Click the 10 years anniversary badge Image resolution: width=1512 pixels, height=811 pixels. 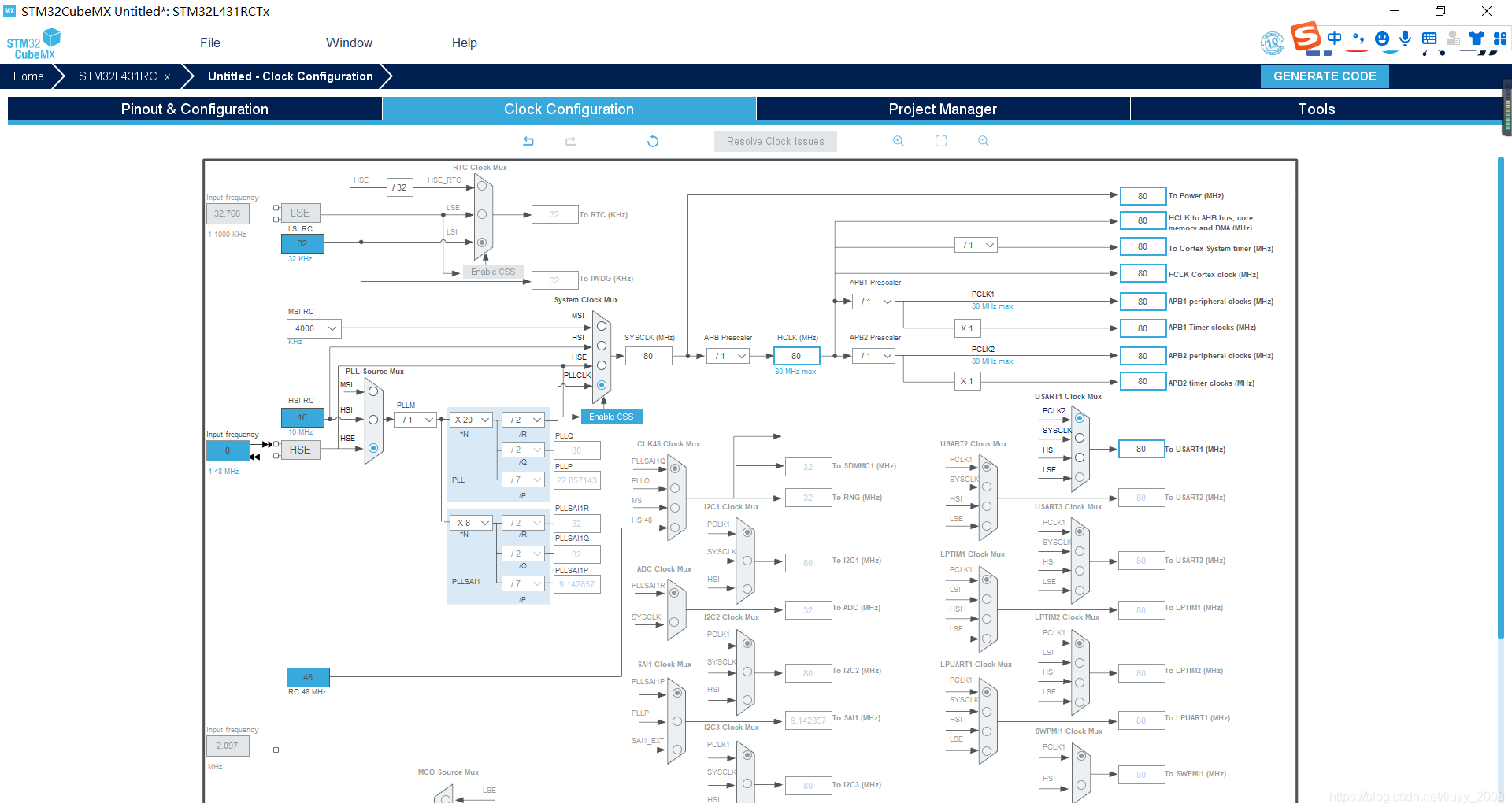tap(1273, 43)
